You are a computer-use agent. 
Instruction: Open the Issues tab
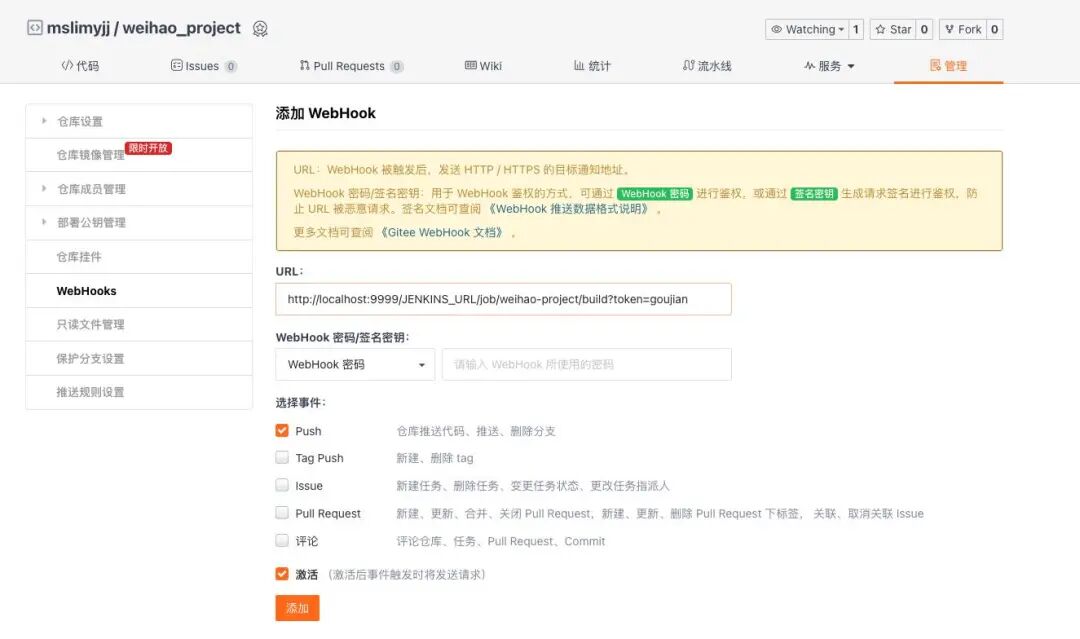203,66
